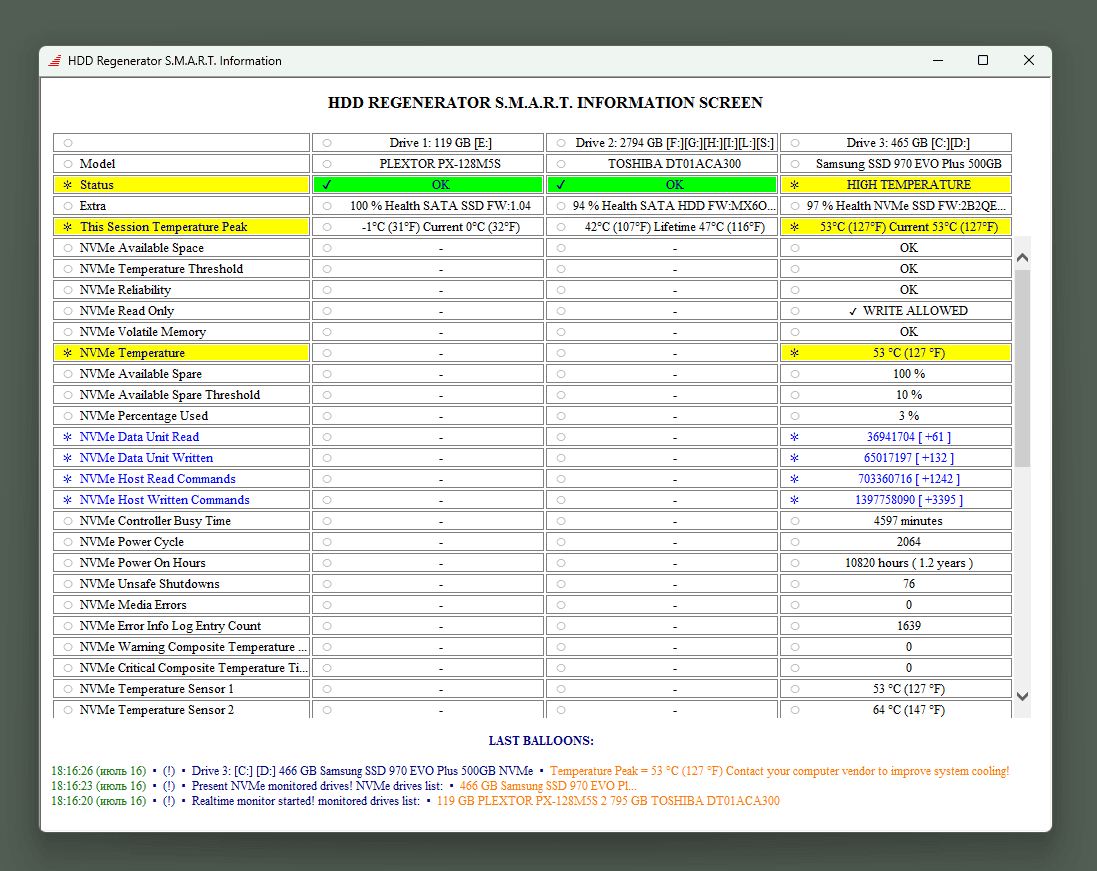
Task: Select radio circle beside NVMe Power On Hours
Action: pos(68,562)
